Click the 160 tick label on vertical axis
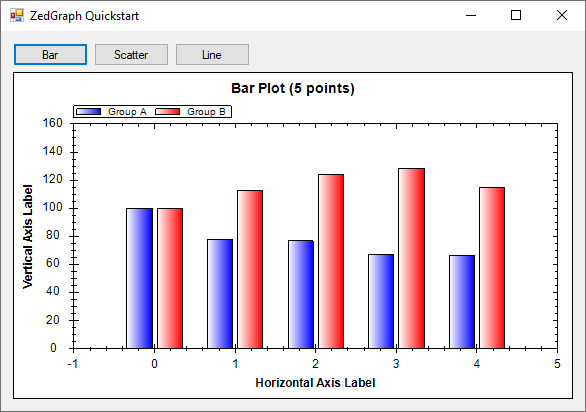This screenshot has width=586, height=412. pyautogui.click(x=53, y=123)
